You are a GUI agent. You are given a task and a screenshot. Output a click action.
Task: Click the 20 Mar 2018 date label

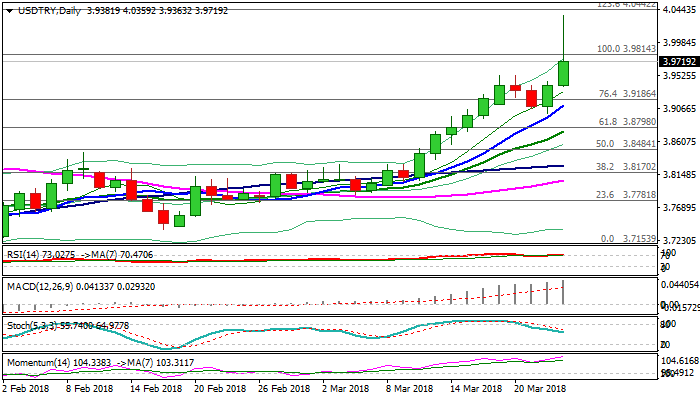(540, 388)
